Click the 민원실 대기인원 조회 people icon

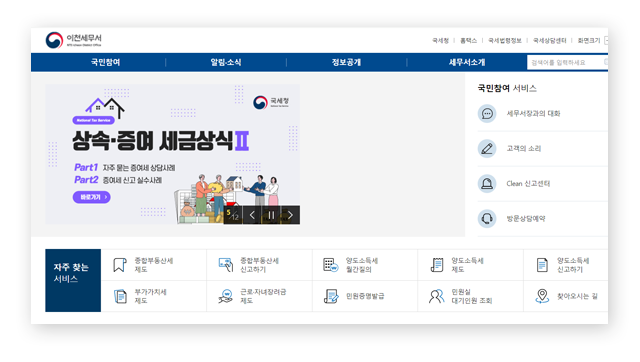(x=437, y=296)
